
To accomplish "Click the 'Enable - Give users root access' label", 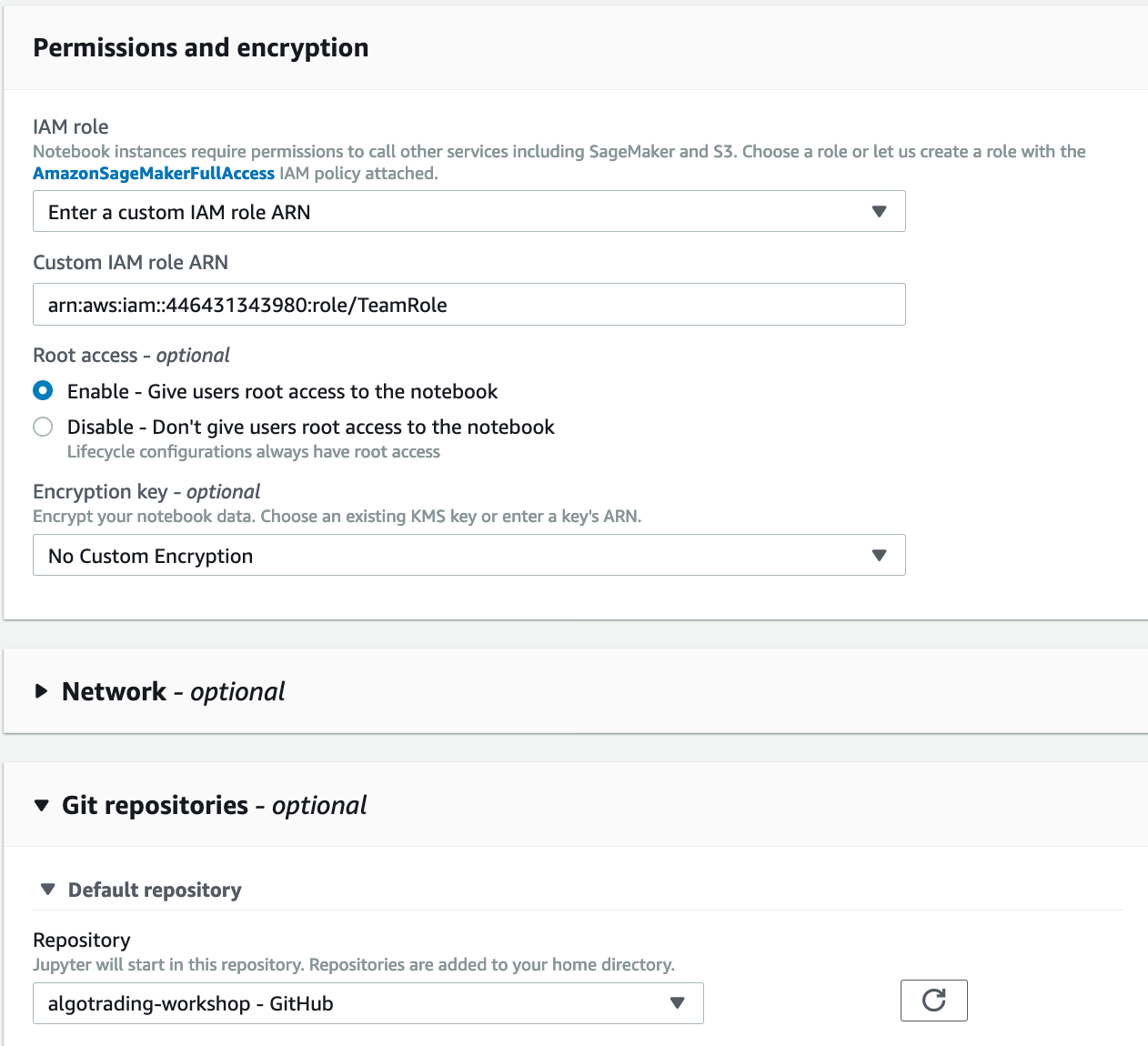I will pyautogui.click(x=282, y=391).
